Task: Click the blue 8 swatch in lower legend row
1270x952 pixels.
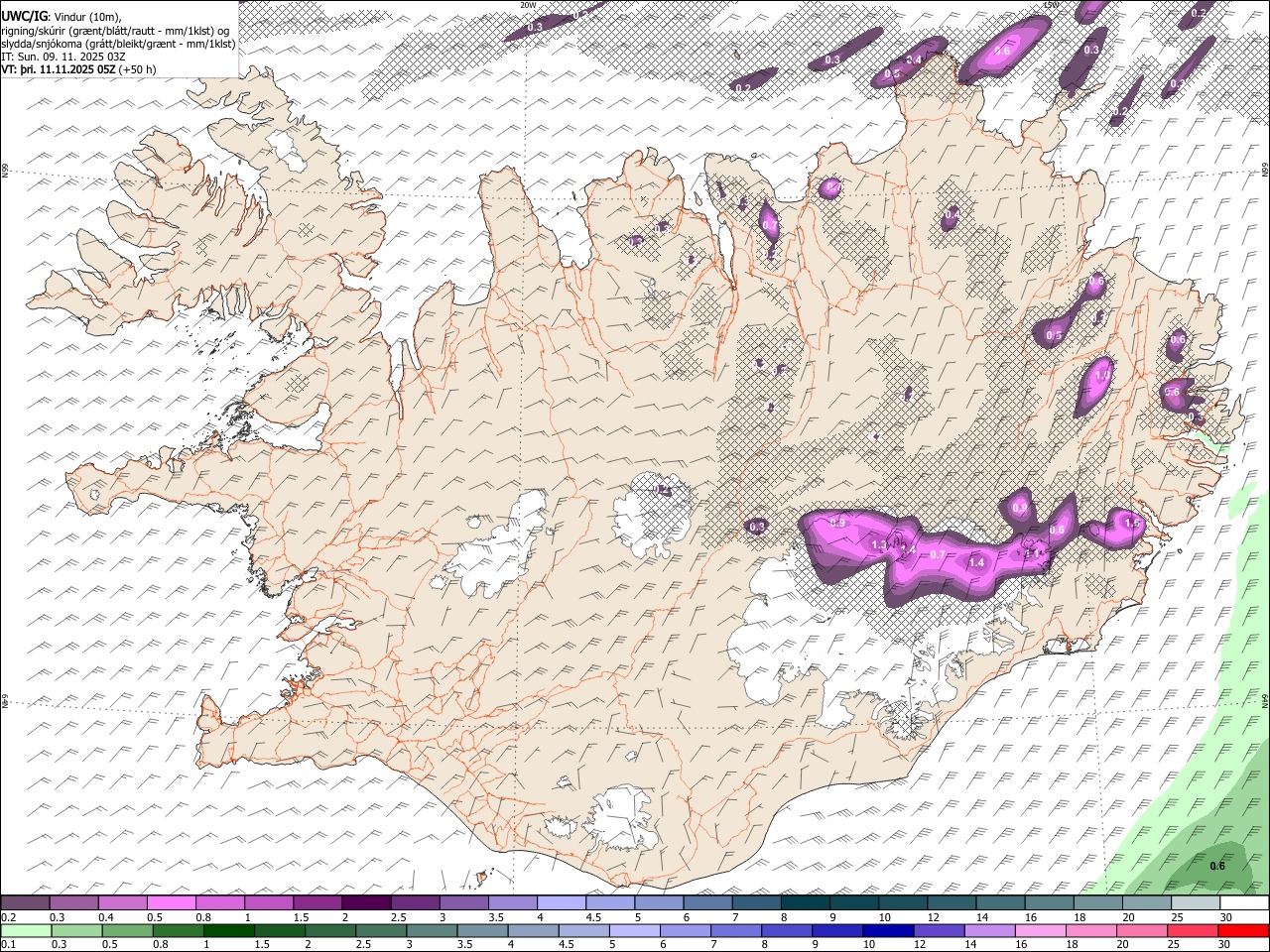Action: (788, 930)
